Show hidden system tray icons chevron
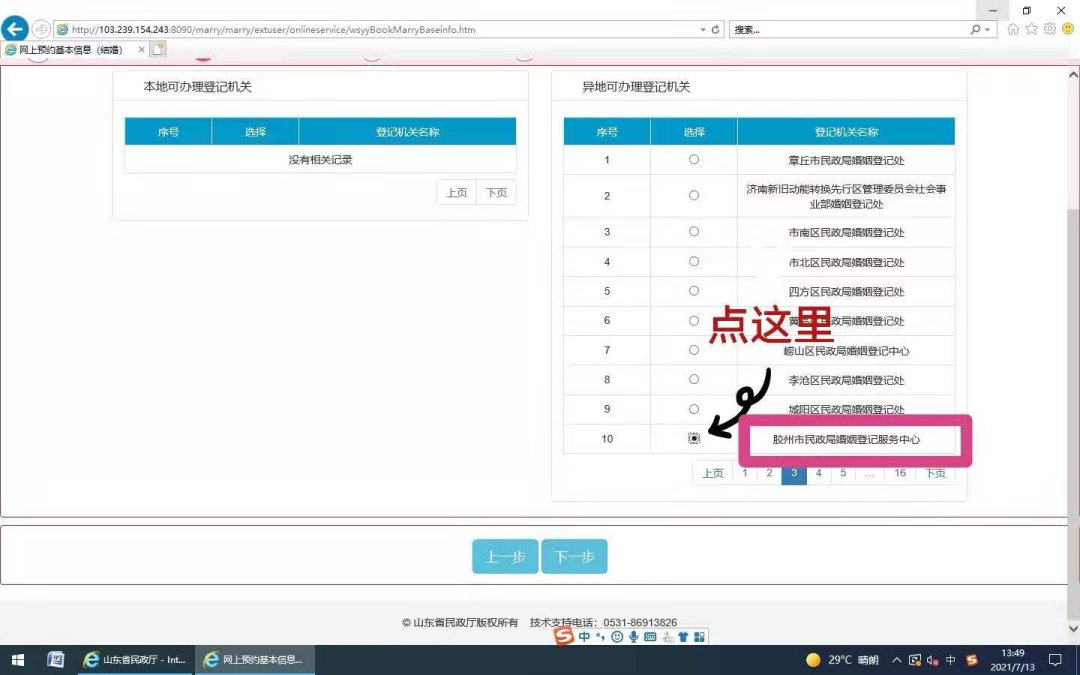Screen dimensions: 1080x675 (896, 660)
